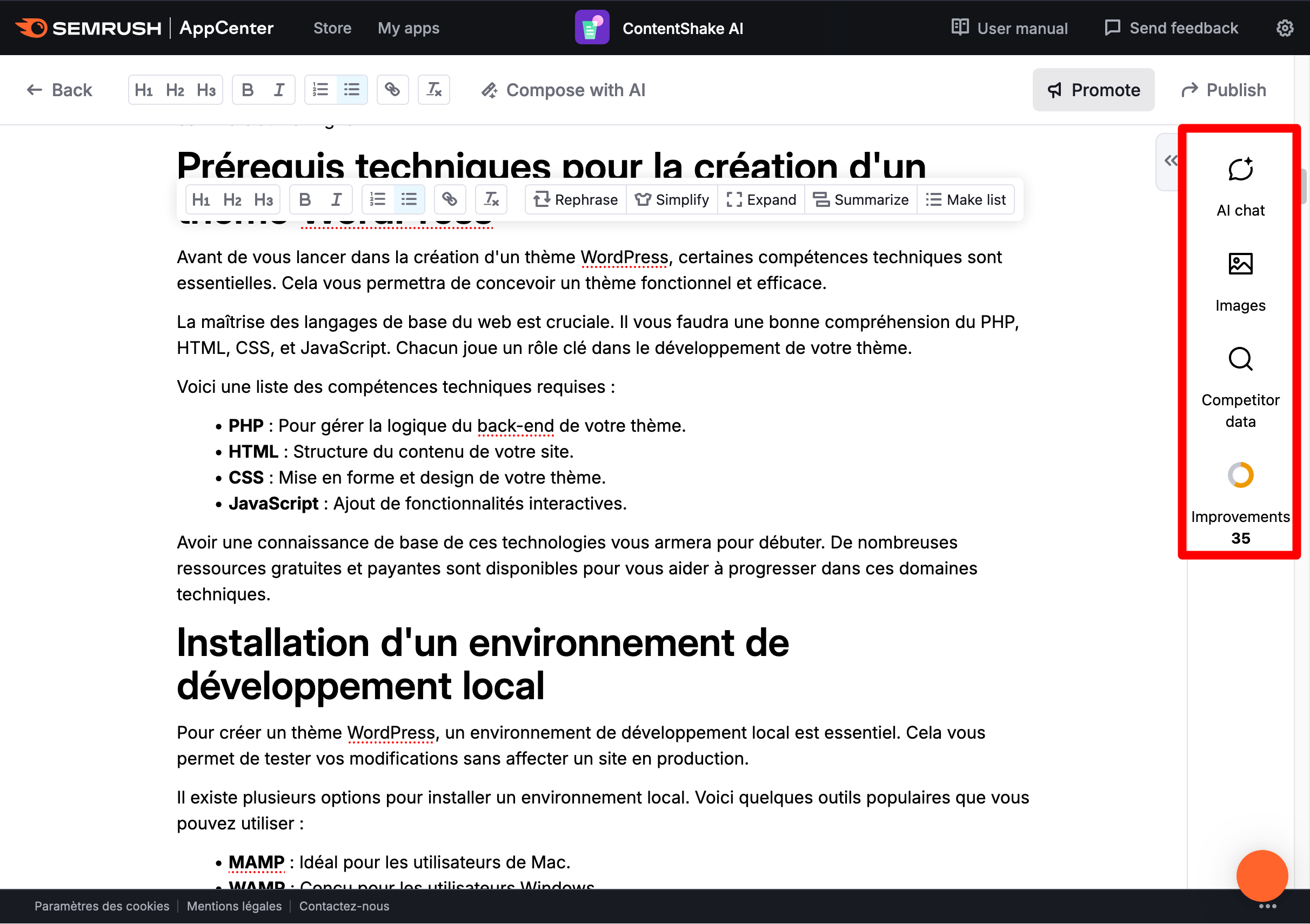Apply numbered list from the top toolbar
Viewport: 1310px width, 924px height.
click(320, 90)
